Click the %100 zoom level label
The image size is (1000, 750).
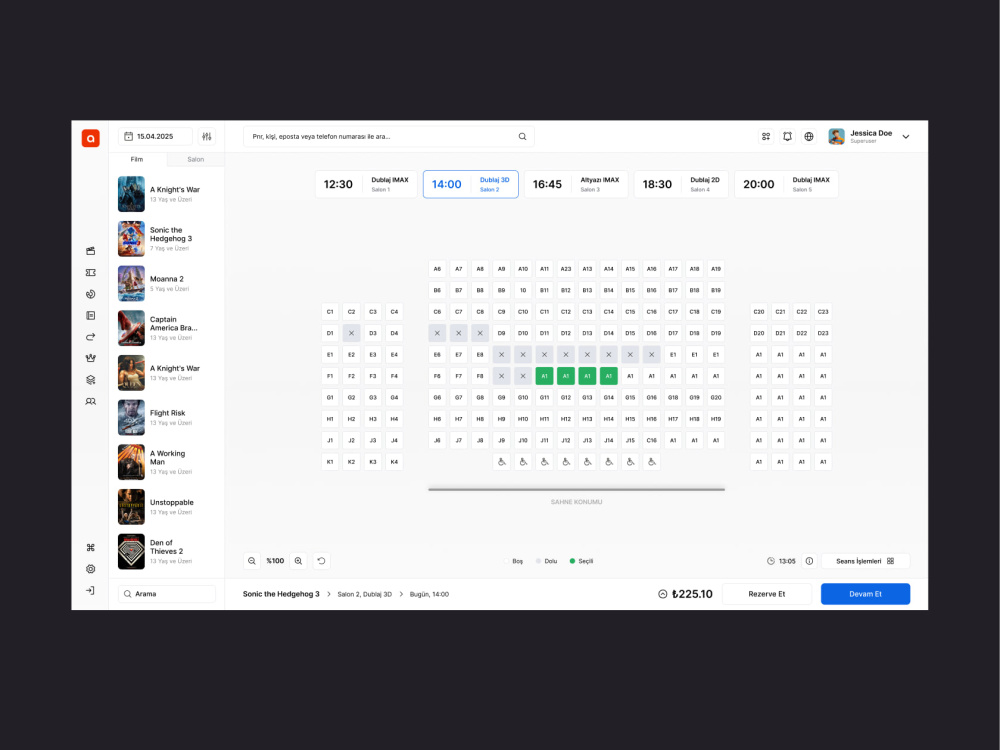pyautogui.click(x=275, y=561)
